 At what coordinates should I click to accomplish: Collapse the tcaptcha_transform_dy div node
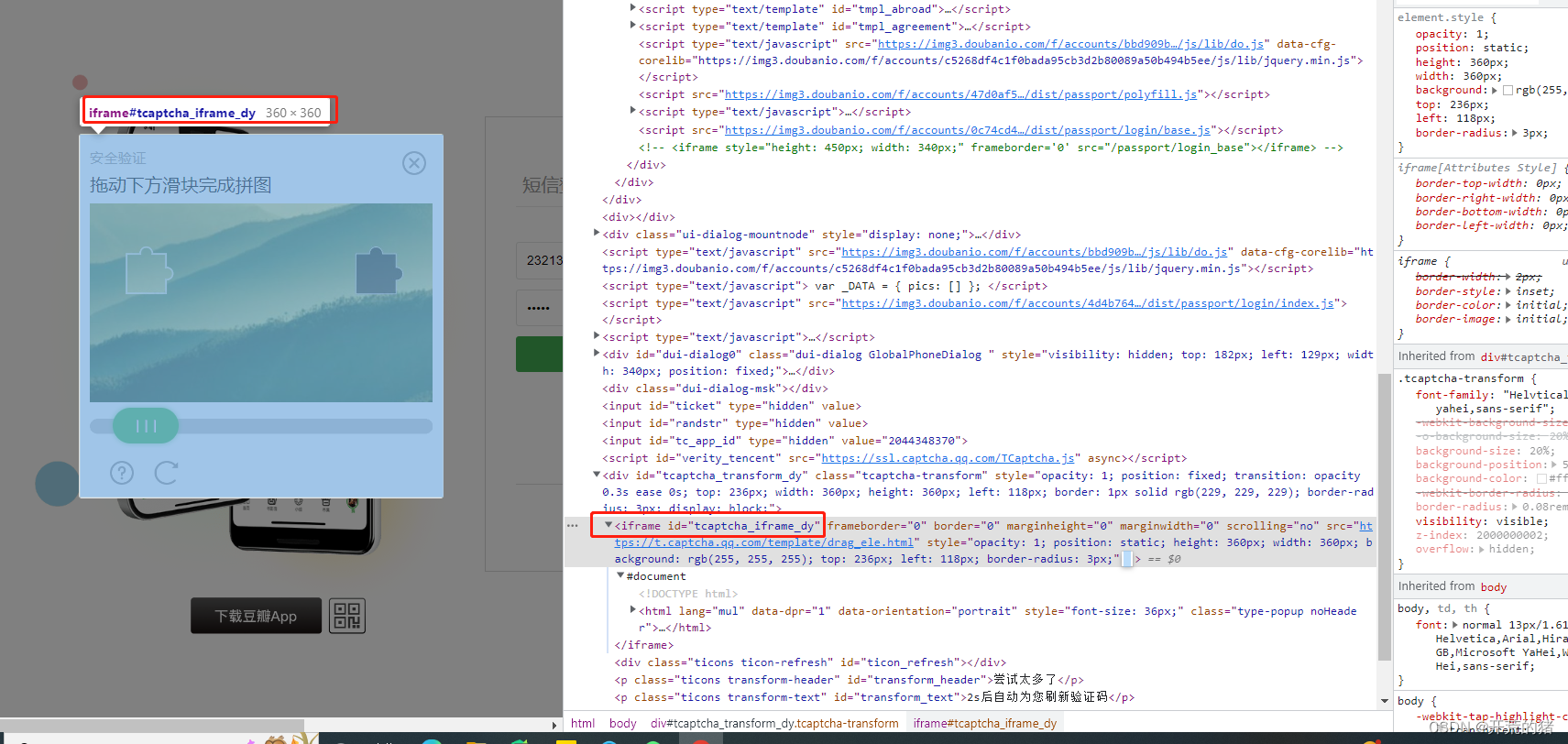(x=597, y=475)
